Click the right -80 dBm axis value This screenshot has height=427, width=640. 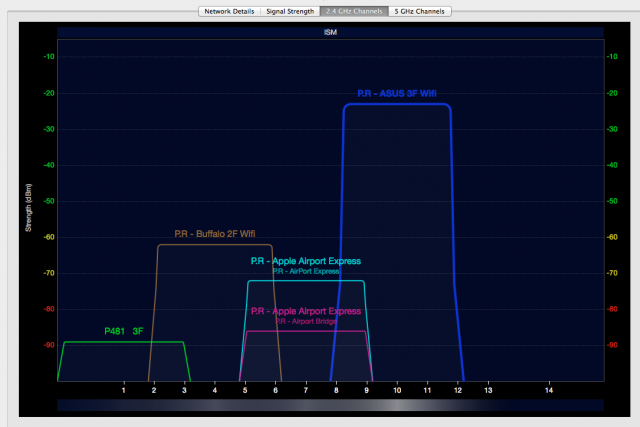pyautogui.click(x=612, y=309)
